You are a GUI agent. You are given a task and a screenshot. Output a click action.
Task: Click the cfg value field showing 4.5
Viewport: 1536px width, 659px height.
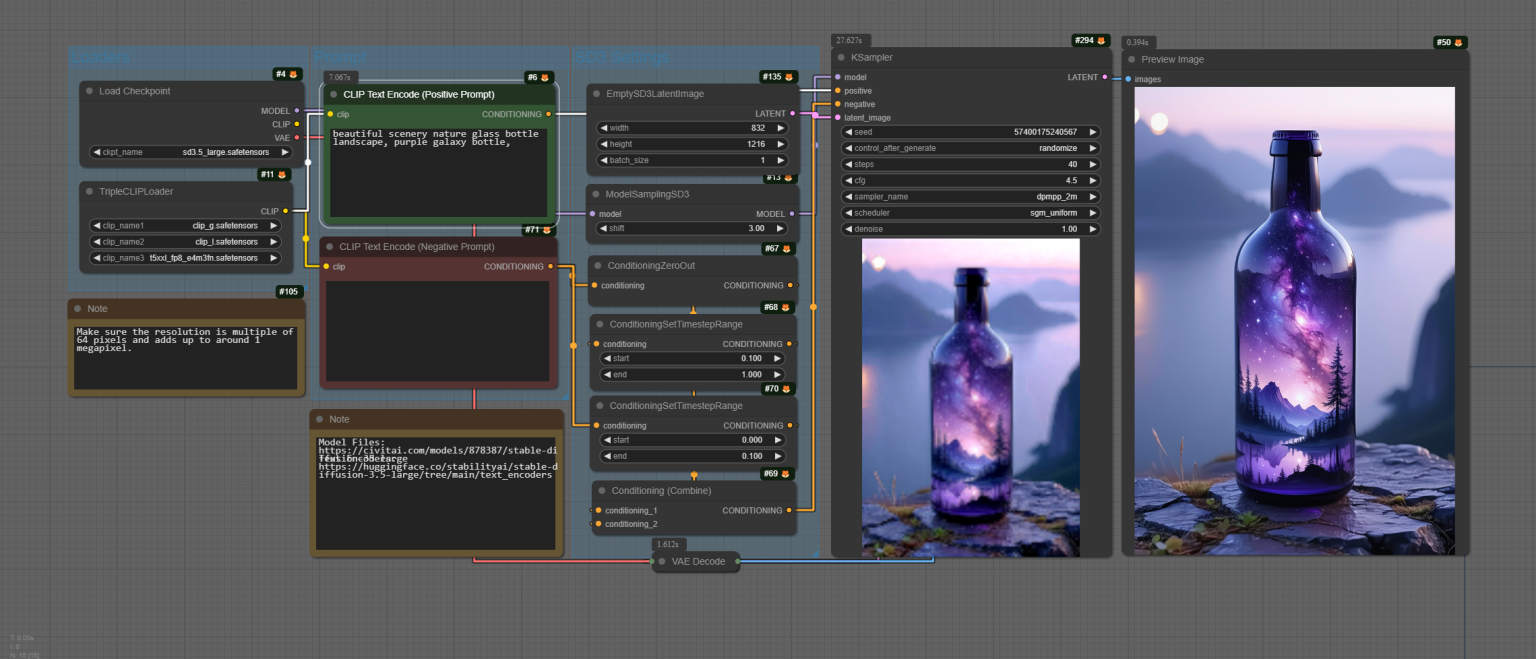click(970, 180)
